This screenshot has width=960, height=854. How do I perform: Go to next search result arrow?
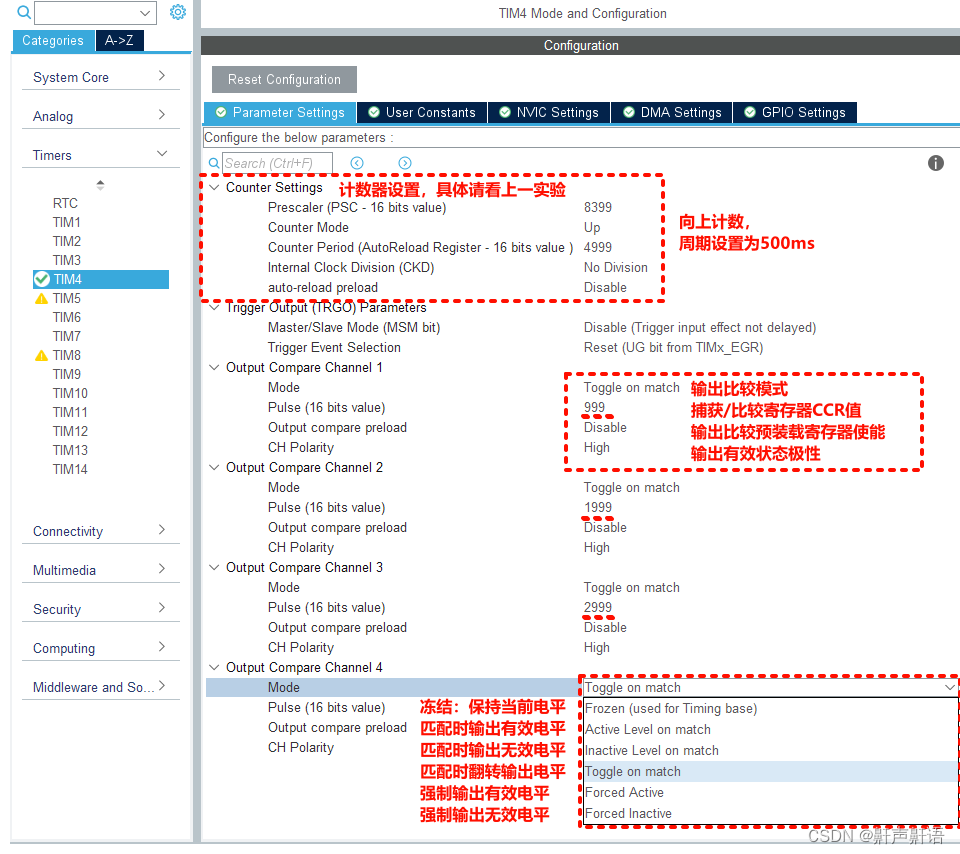click(405, 163)
